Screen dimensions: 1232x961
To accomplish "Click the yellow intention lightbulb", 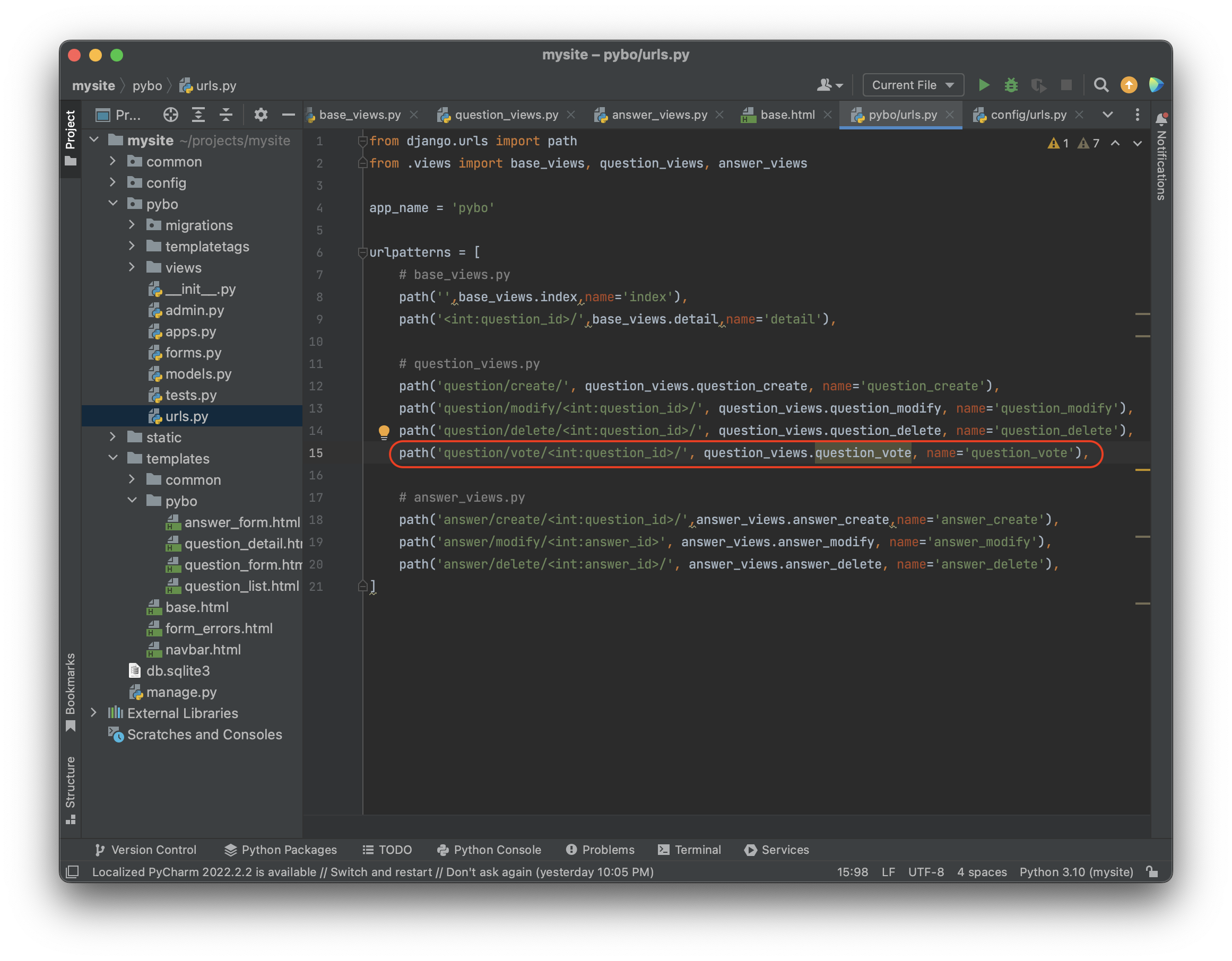I will [384, 432].
